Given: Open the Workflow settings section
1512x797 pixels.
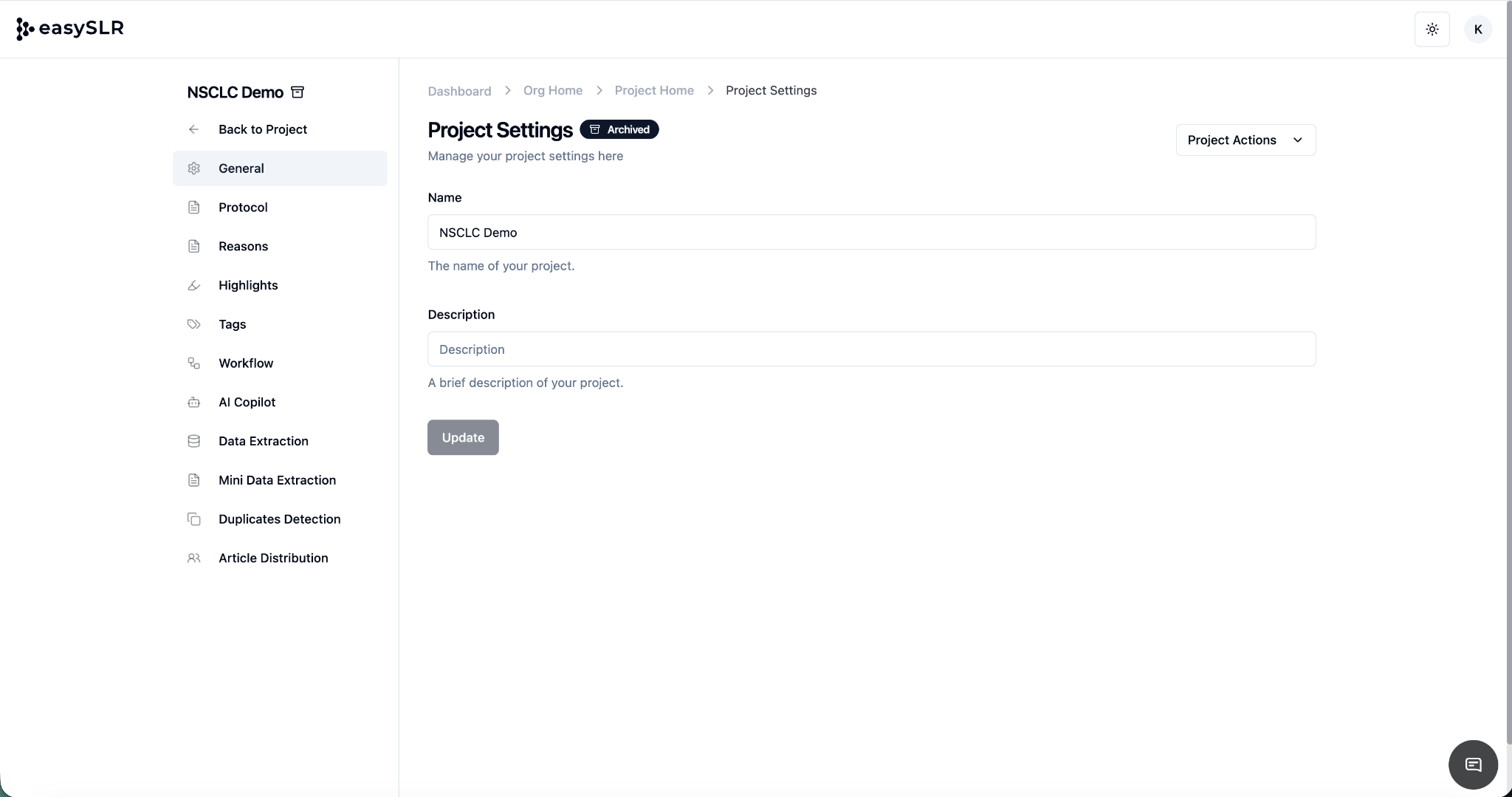Looking at the screenshot, I should [246, 363].
